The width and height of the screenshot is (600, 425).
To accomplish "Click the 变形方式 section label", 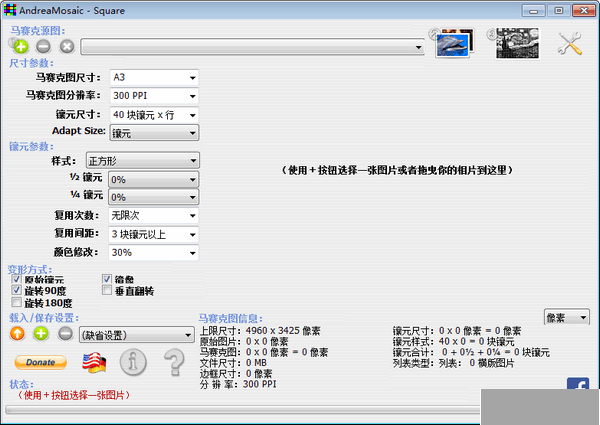I will coord(30,269).
